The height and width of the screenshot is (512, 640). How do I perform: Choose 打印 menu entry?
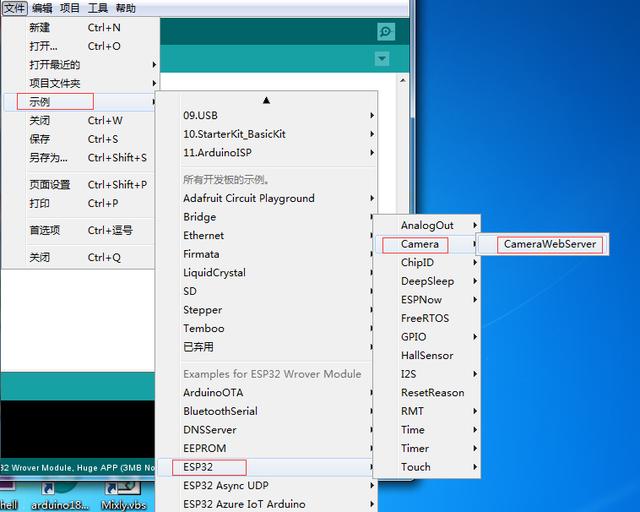(80, 203)
